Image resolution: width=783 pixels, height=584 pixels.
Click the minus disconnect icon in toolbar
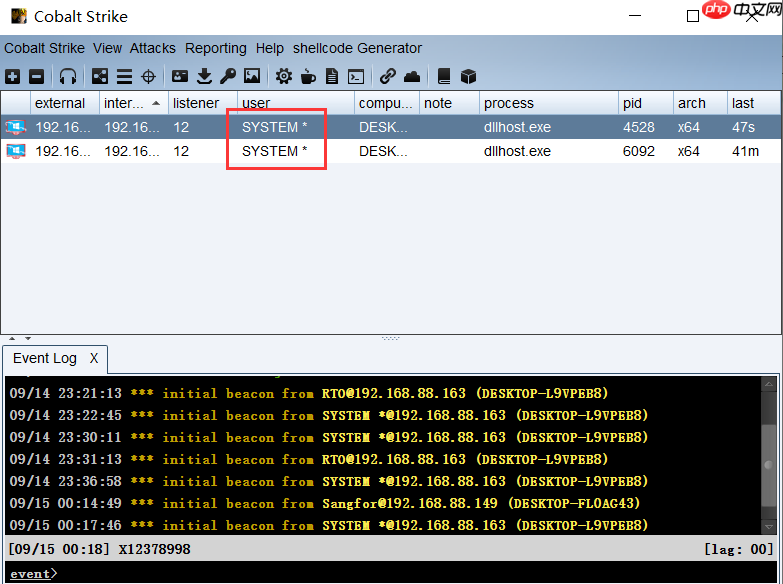tap(36, 76)
